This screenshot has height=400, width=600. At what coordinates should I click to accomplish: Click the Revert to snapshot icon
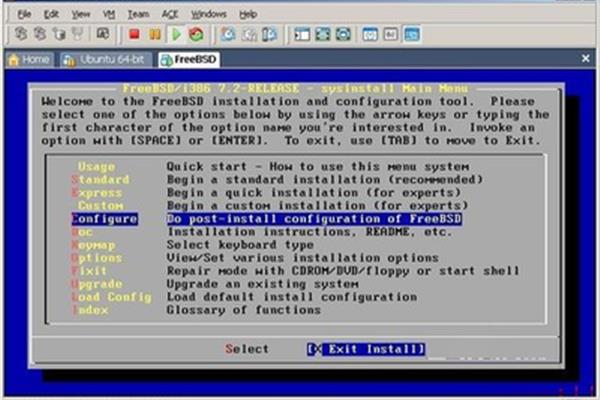tap(249, 34)
